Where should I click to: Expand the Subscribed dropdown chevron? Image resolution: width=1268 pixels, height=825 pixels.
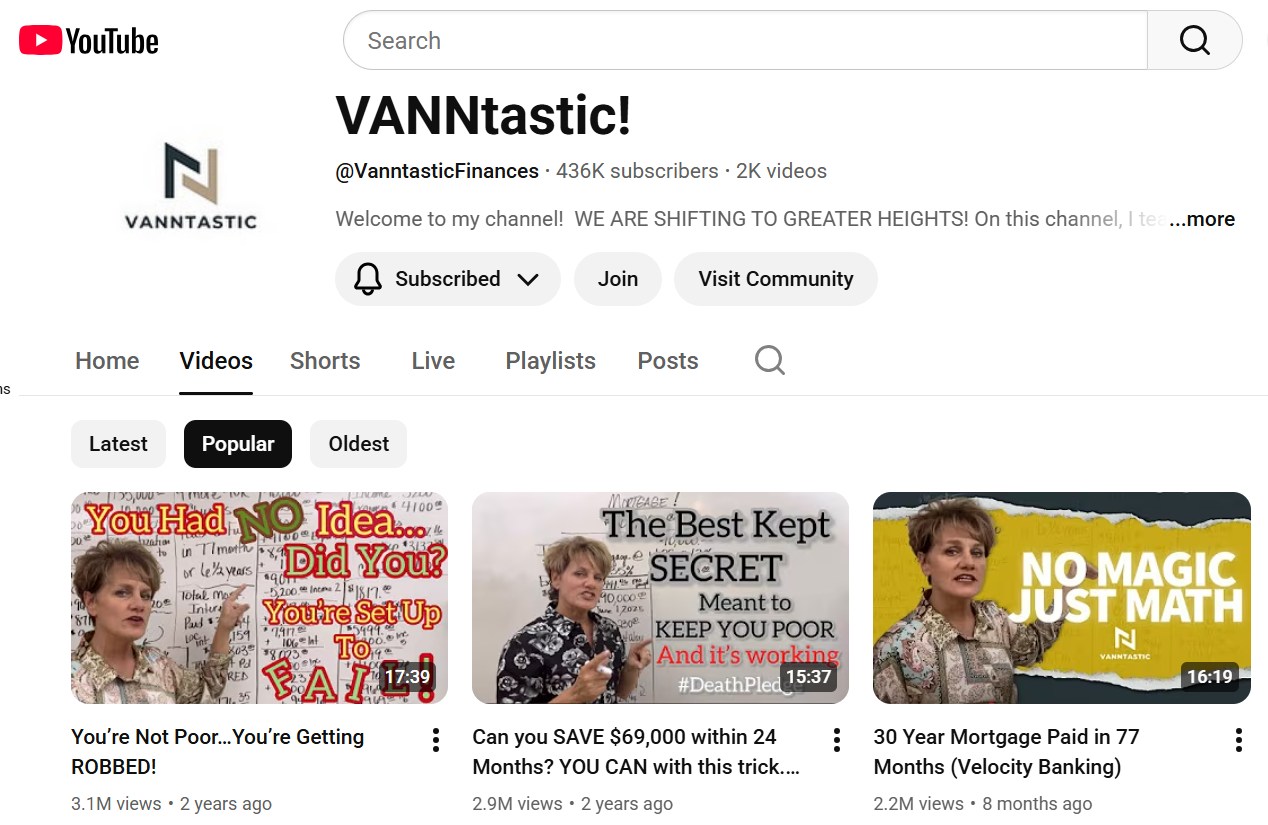pyautogui.click(x=528, y=279)
